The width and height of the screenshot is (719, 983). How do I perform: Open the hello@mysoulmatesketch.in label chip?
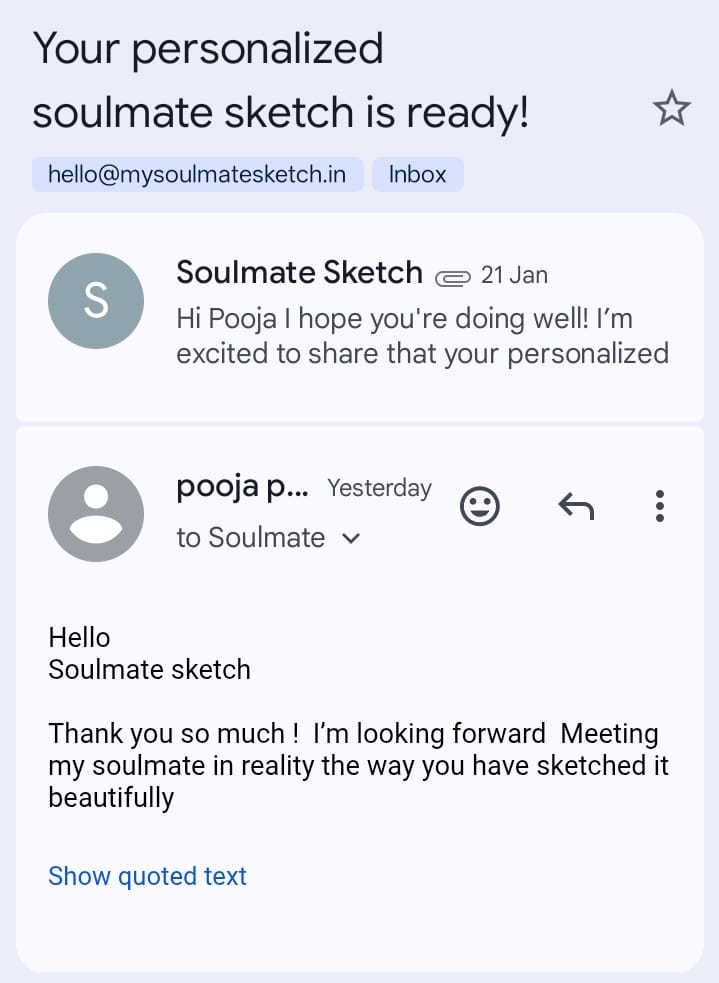pos(197,174)
